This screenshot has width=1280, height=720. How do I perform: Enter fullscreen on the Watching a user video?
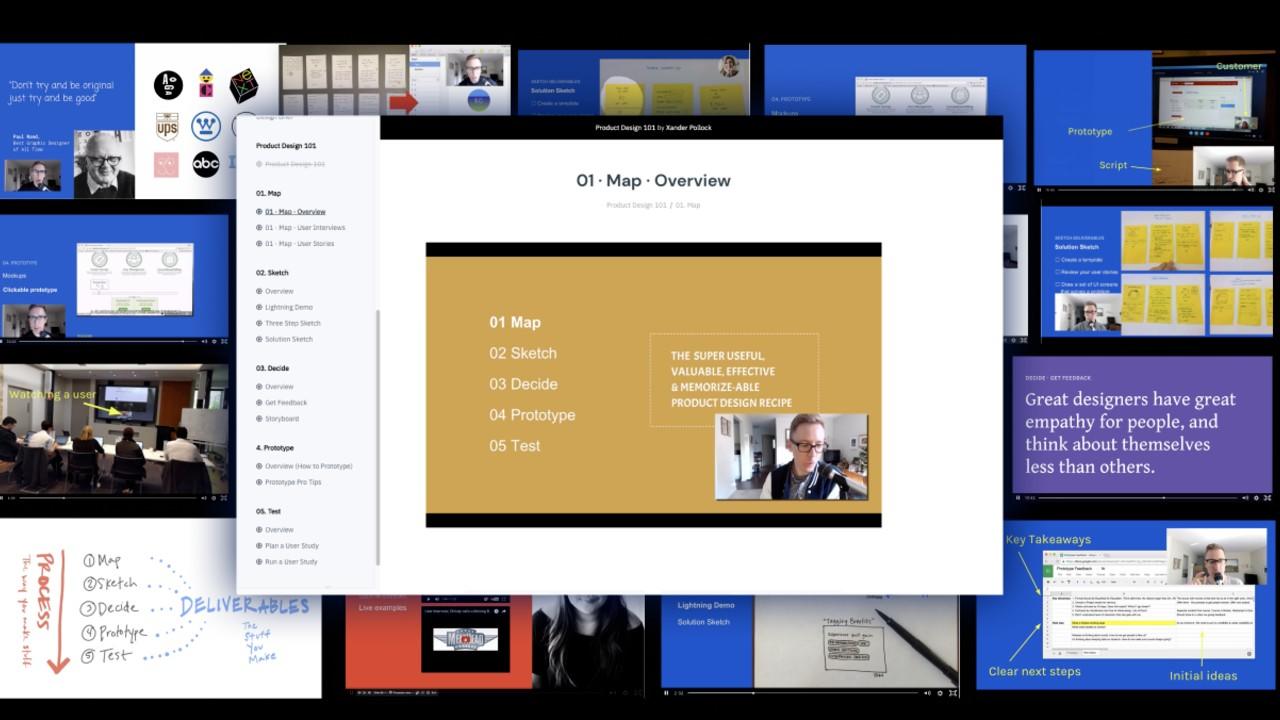222,497
